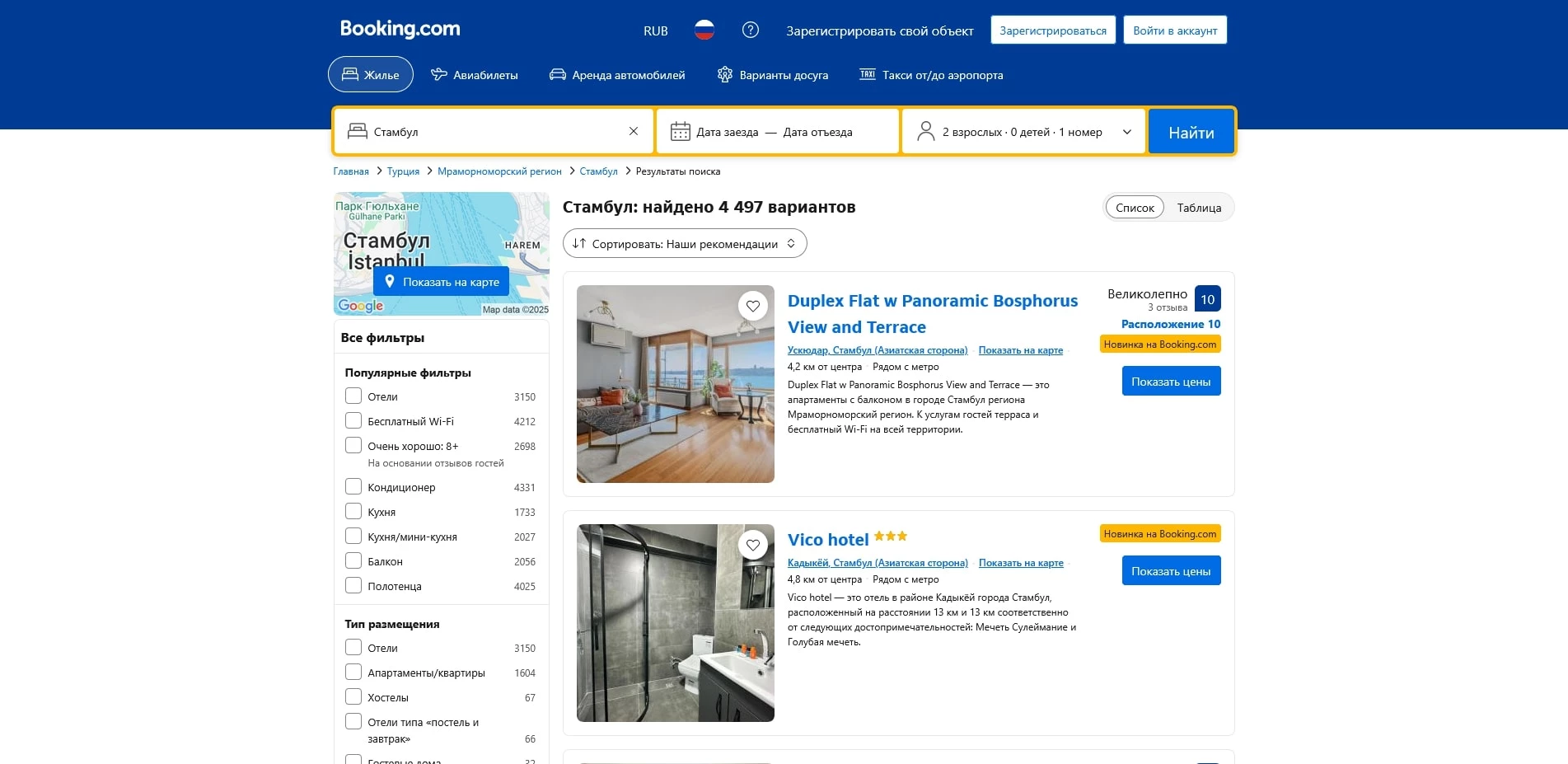Click the Найти search button
Screen dimensions: 1568x764
pyautogui.click(x=1191, y=131)
